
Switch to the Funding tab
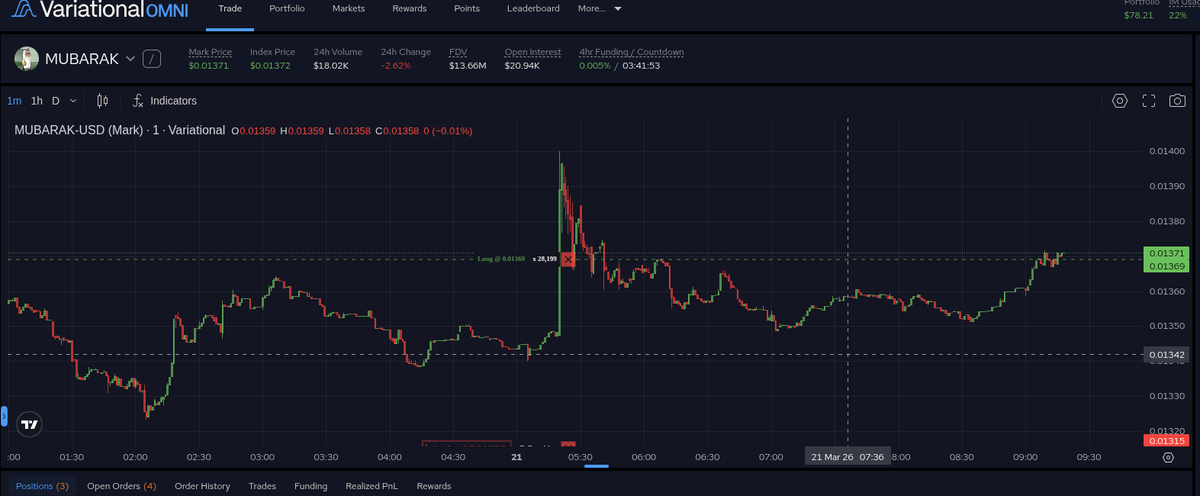[310, 486]
